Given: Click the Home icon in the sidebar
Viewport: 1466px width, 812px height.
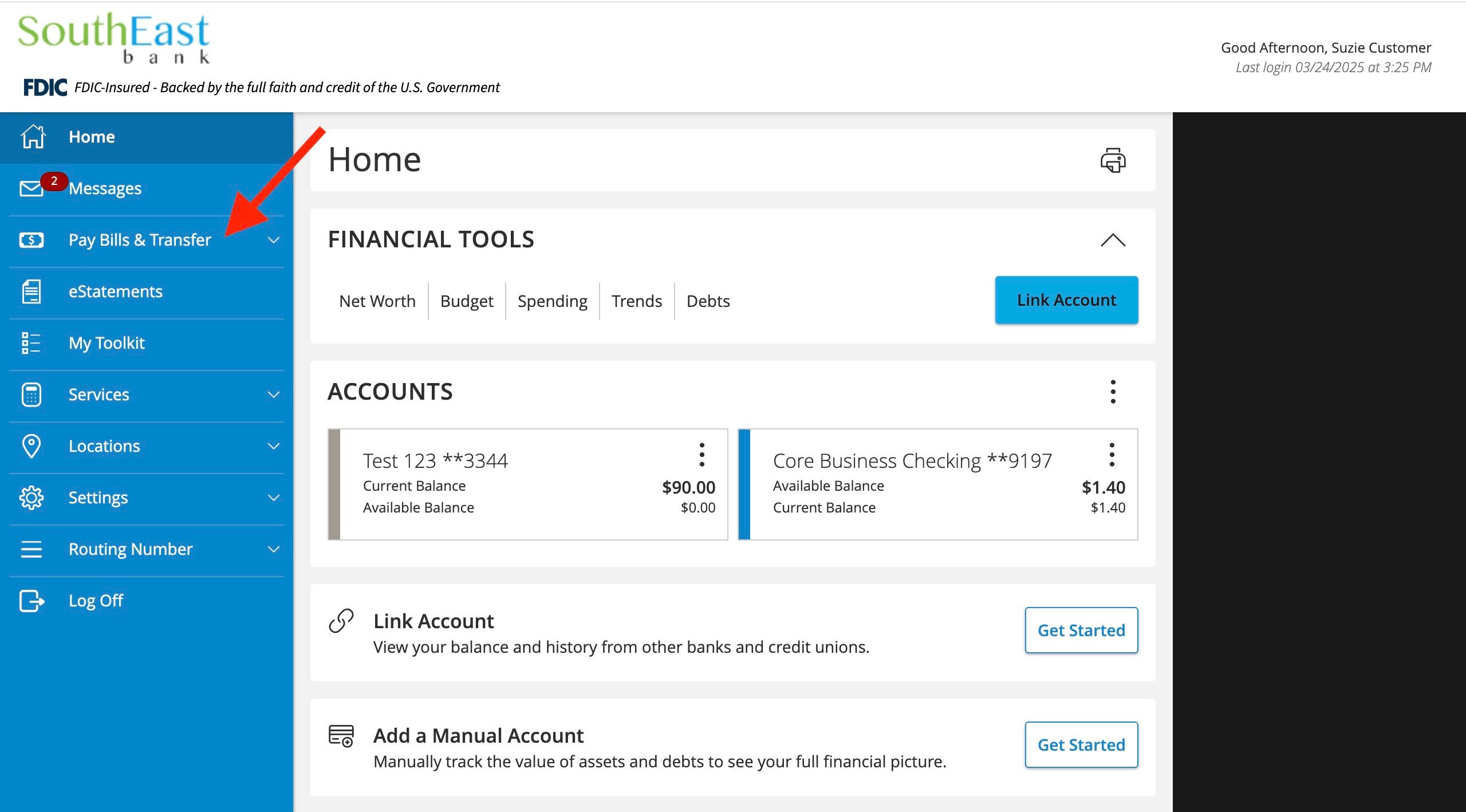Looking at the screenshot, I should coord(31,136).
